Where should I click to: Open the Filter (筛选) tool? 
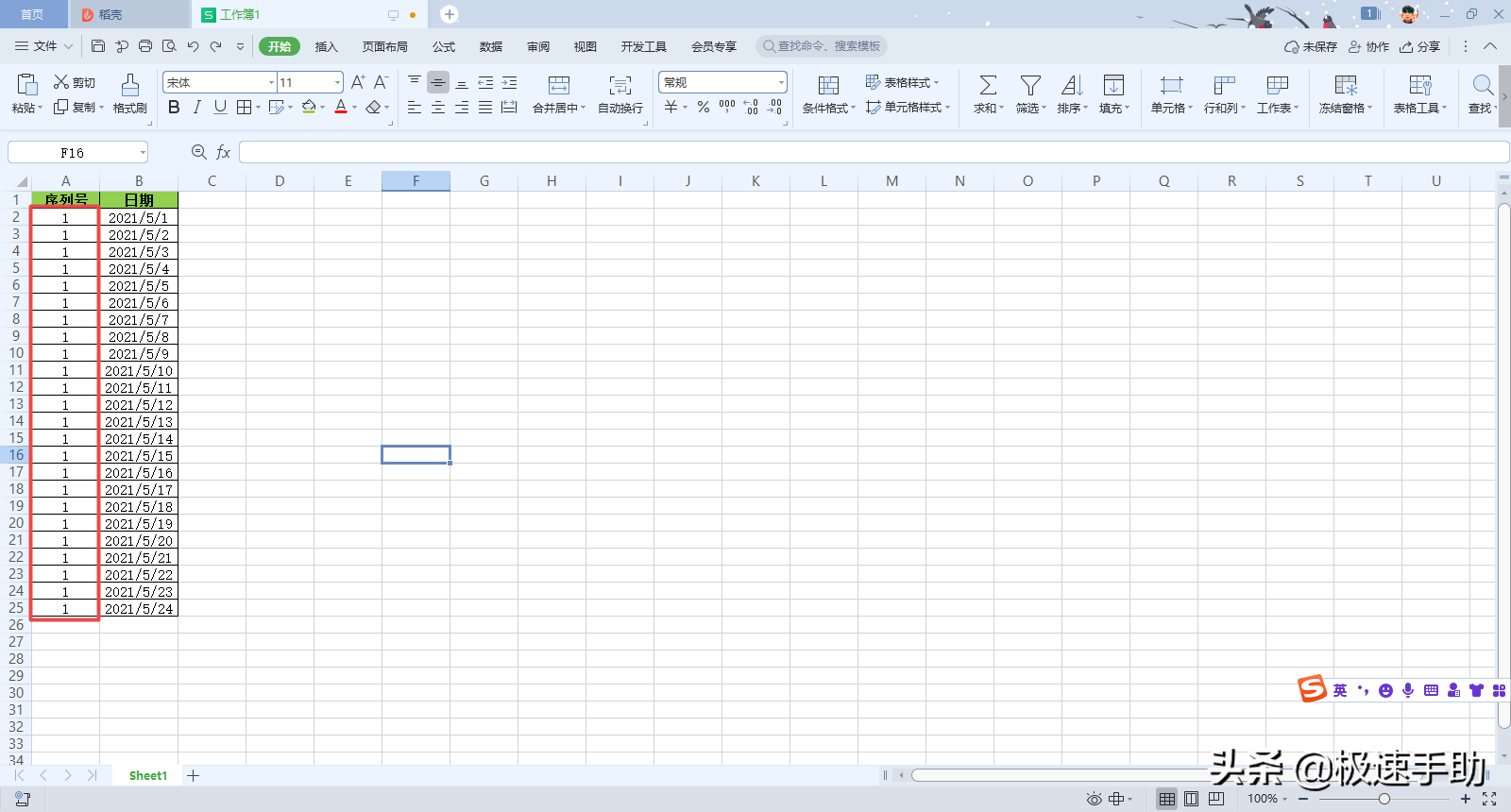pos(1029,86)
